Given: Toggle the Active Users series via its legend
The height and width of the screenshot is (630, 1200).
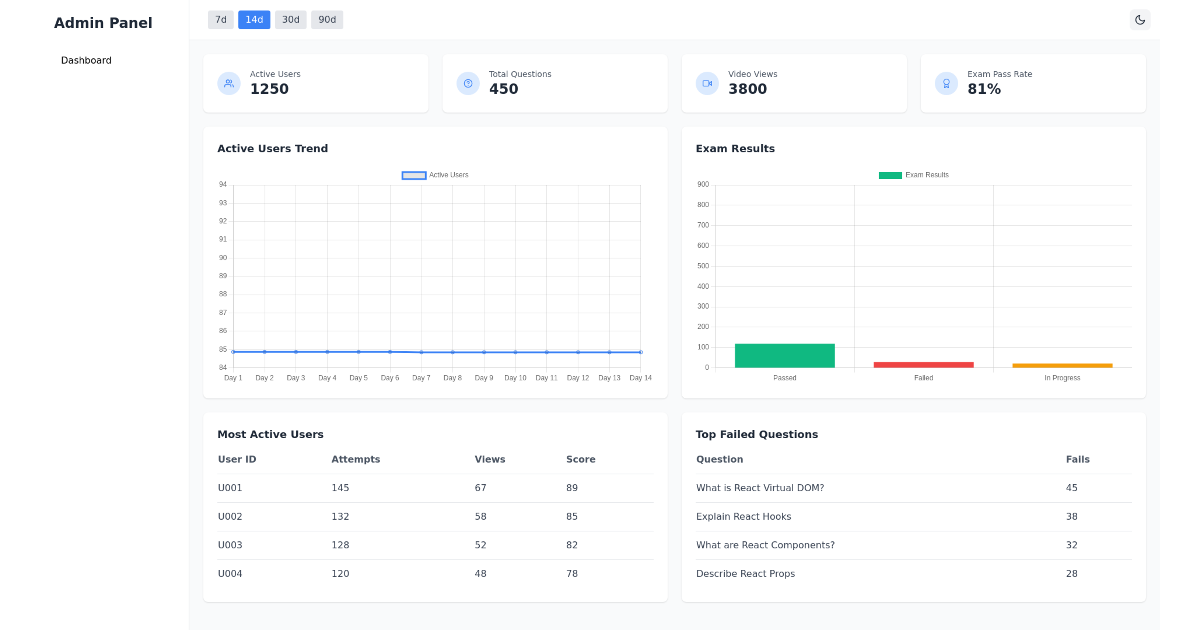Looking at the screenshot, I should [x=437, y=174].
